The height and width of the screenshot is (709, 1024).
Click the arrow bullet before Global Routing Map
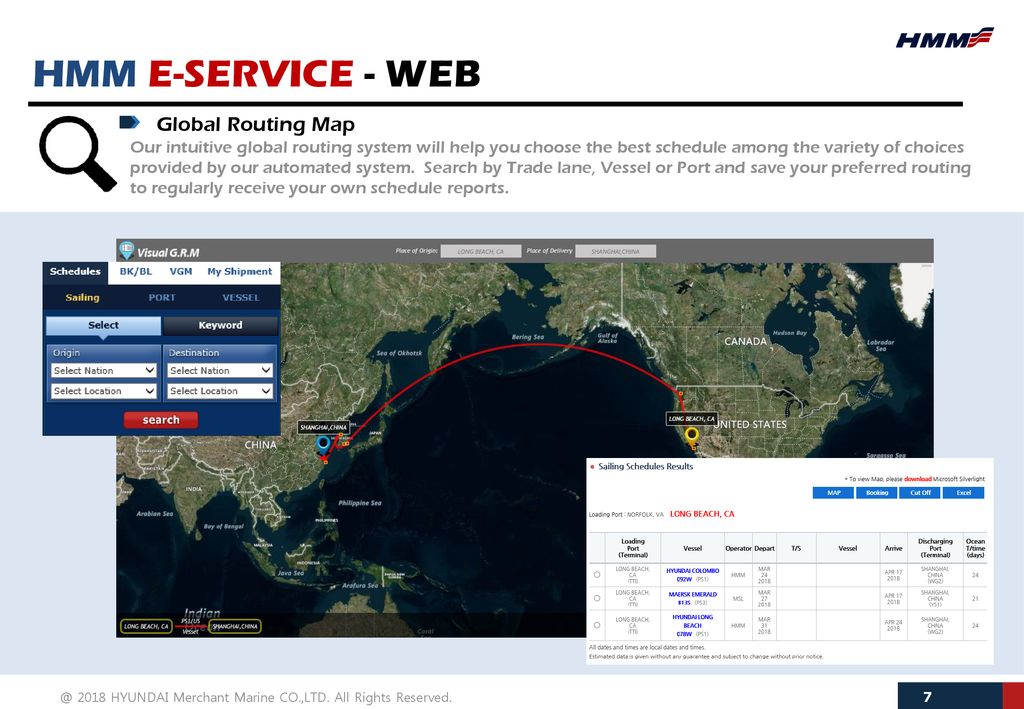129,122
